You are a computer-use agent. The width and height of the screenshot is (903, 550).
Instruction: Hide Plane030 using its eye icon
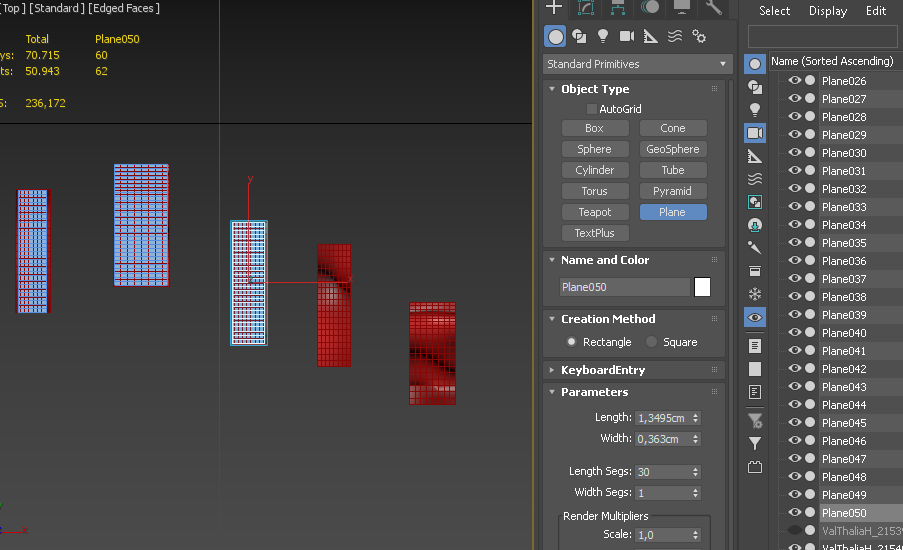[795, 153]
